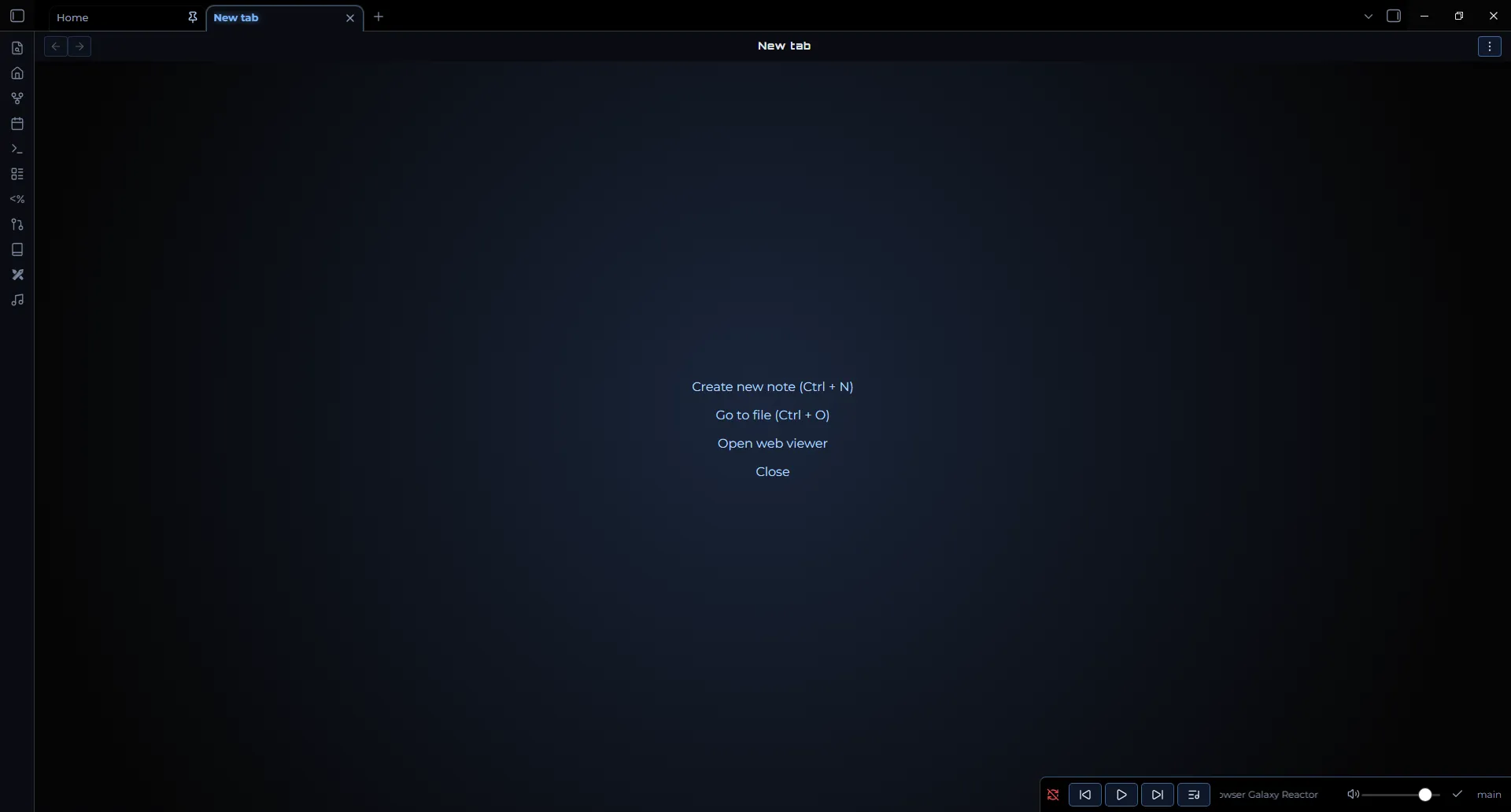Image resolution: width=1511 pixels, height=812 pixels.
Task: Toggle the left sidebar panel icon
Action: pyautogui.click(x=17, y=17)
